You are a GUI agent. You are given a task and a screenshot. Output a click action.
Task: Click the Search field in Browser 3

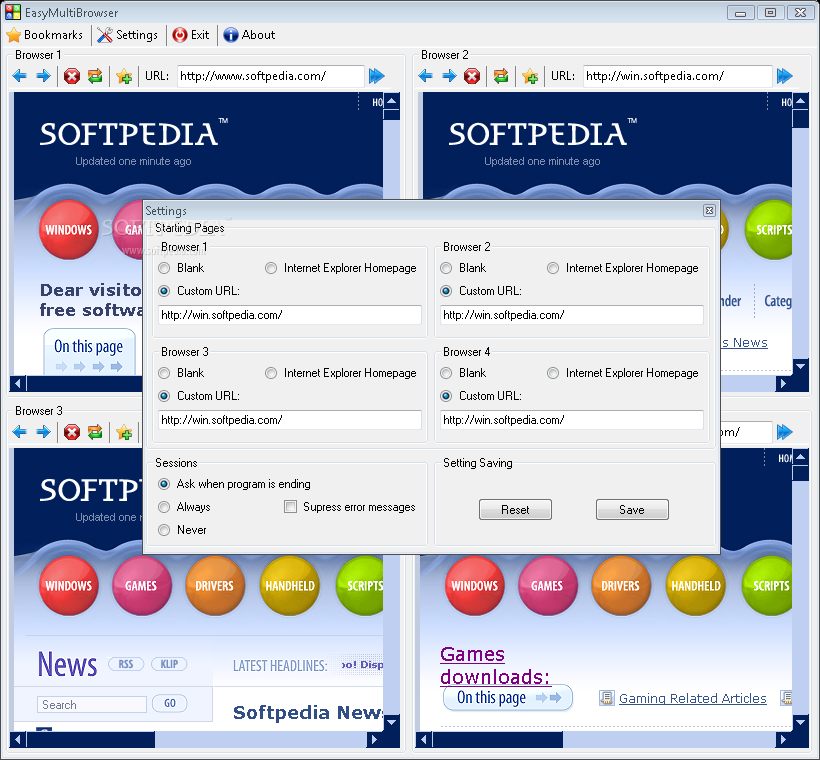[x=92, y=705]
